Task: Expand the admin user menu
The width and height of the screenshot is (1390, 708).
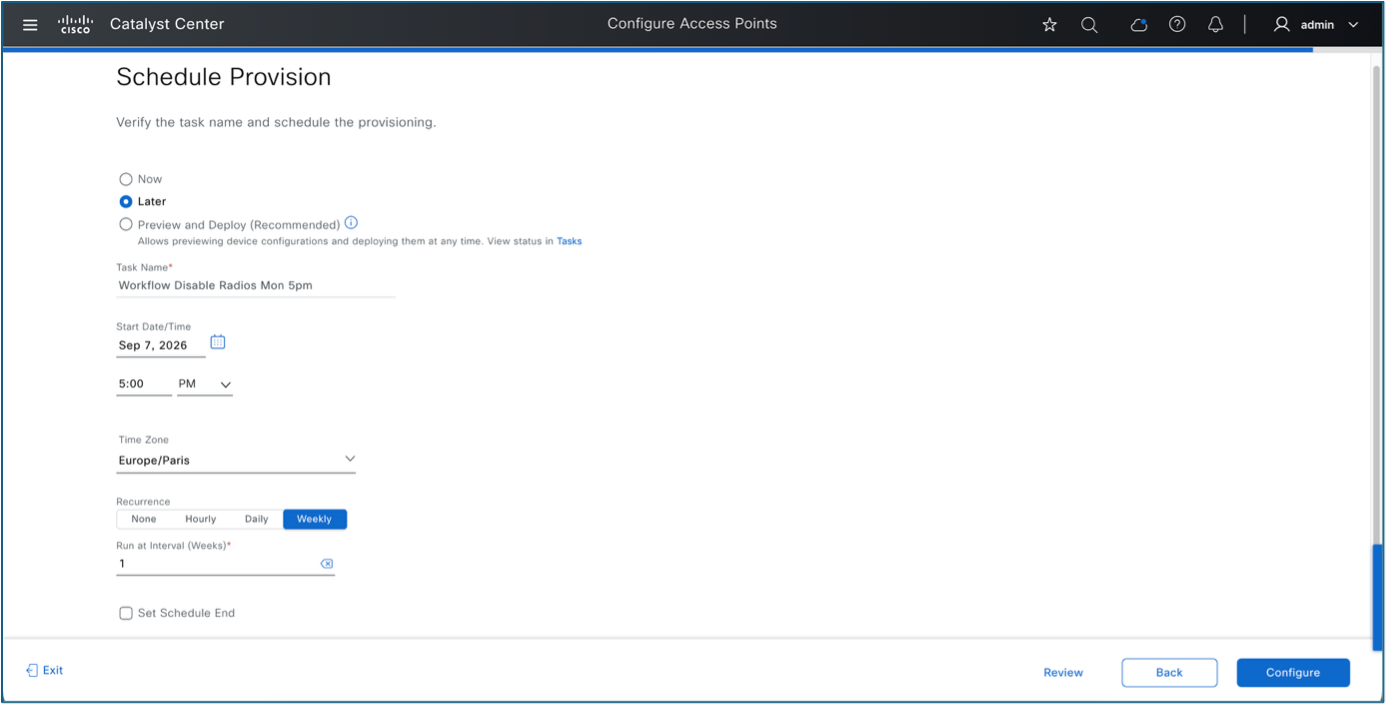Action: tap(1316, 25)
